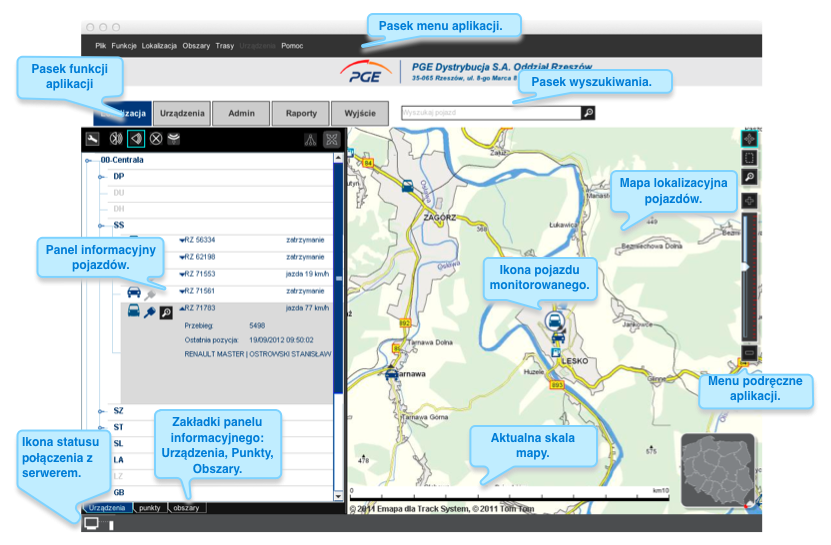Viewport: 831px width, 545px height.
Task: Click the blue key icon in RZ 71783 row
Action: (149, 312)
